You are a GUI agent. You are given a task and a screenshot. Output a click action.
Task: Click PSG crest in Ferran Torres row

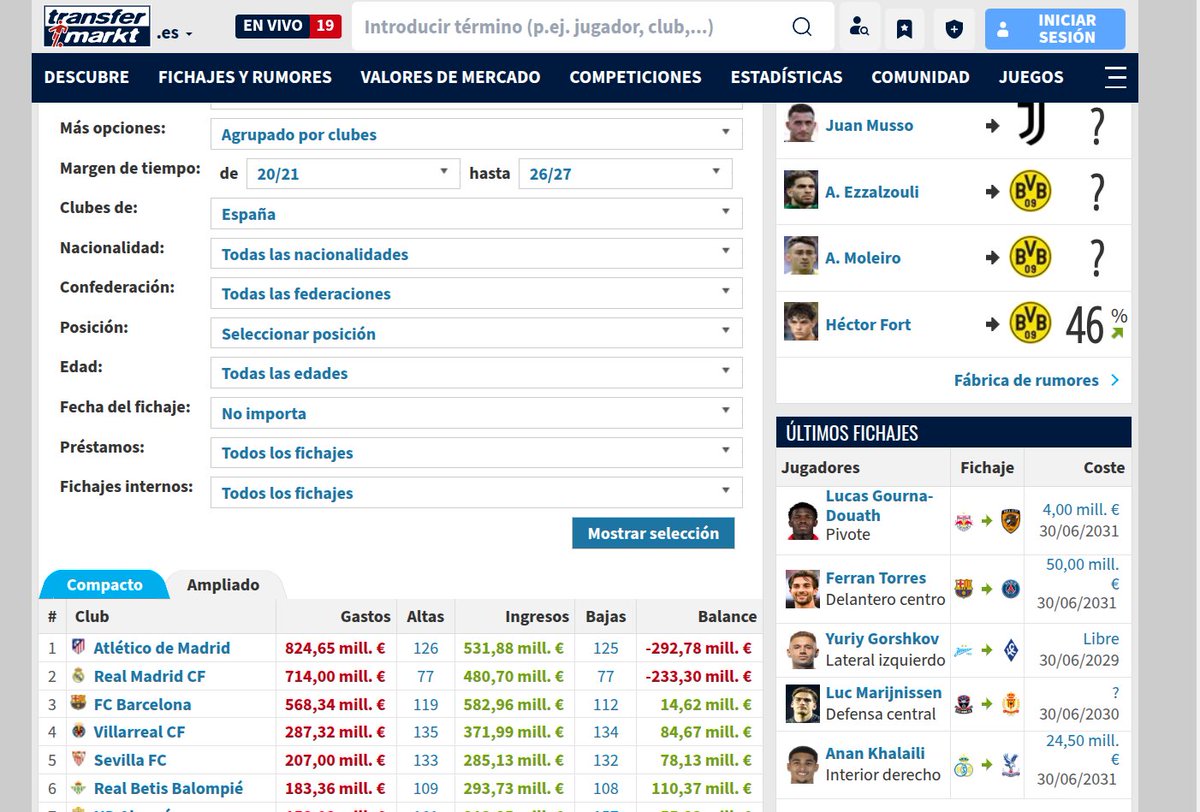(1010, 589)
